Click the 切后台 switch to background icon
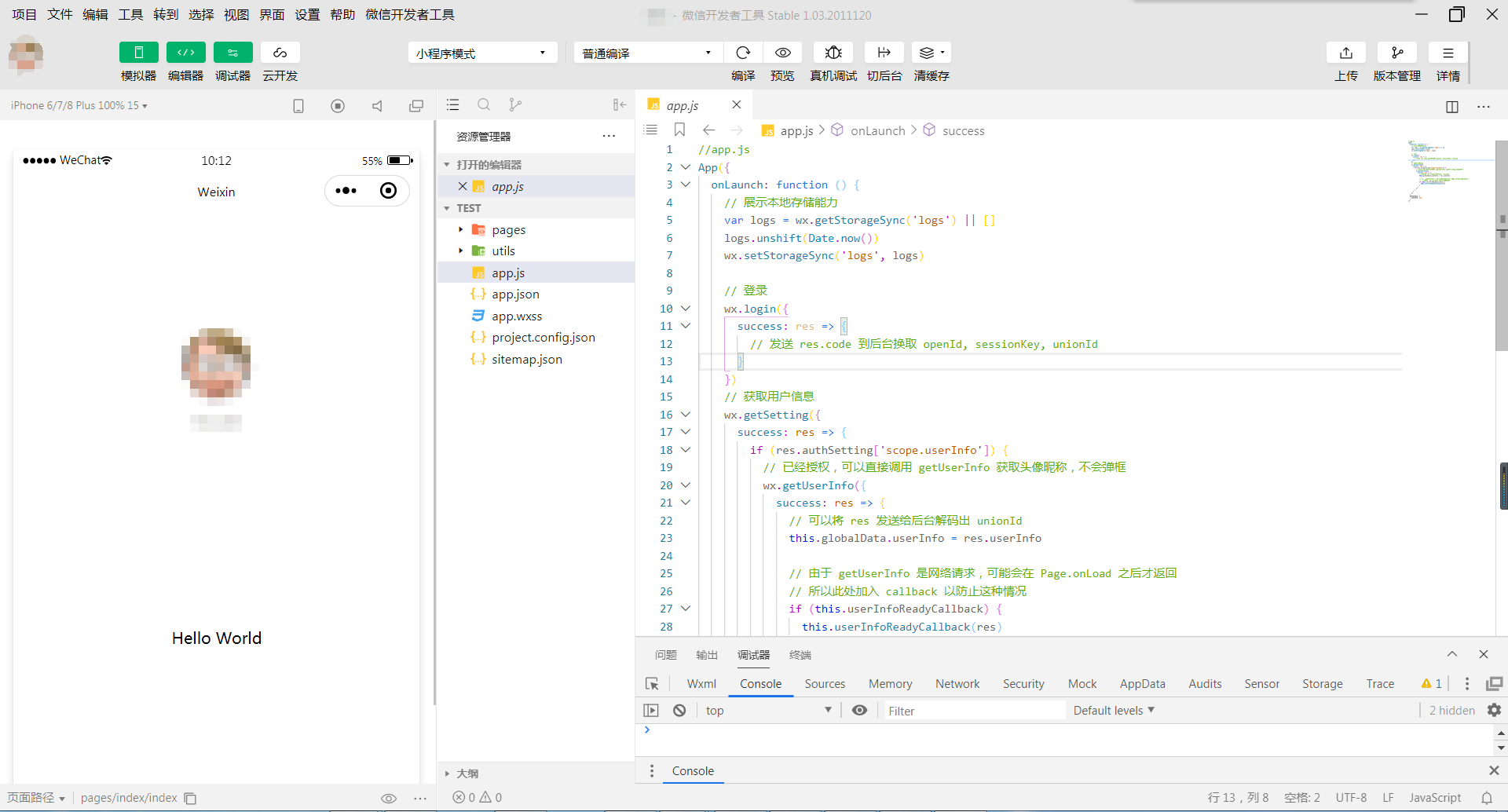Screen dimensions: 1508x812 coord(884,53)
